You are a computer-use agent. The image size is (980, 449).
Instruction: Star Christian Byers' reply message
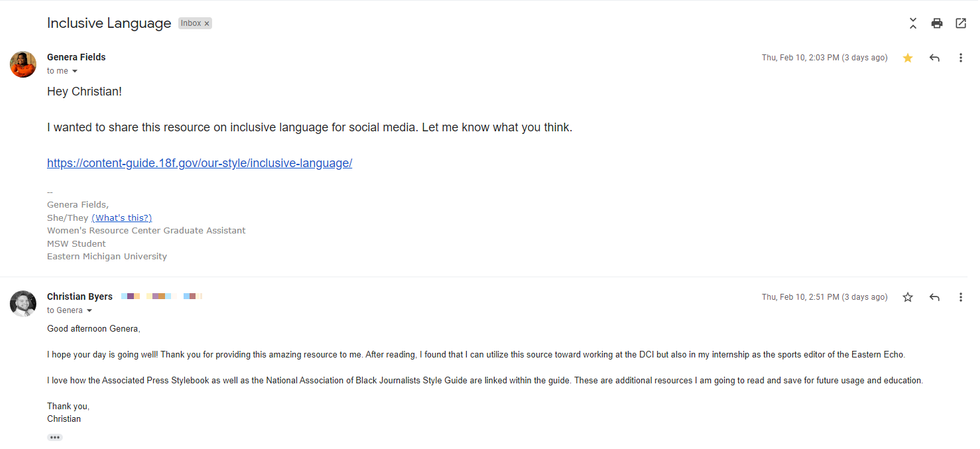908,297
